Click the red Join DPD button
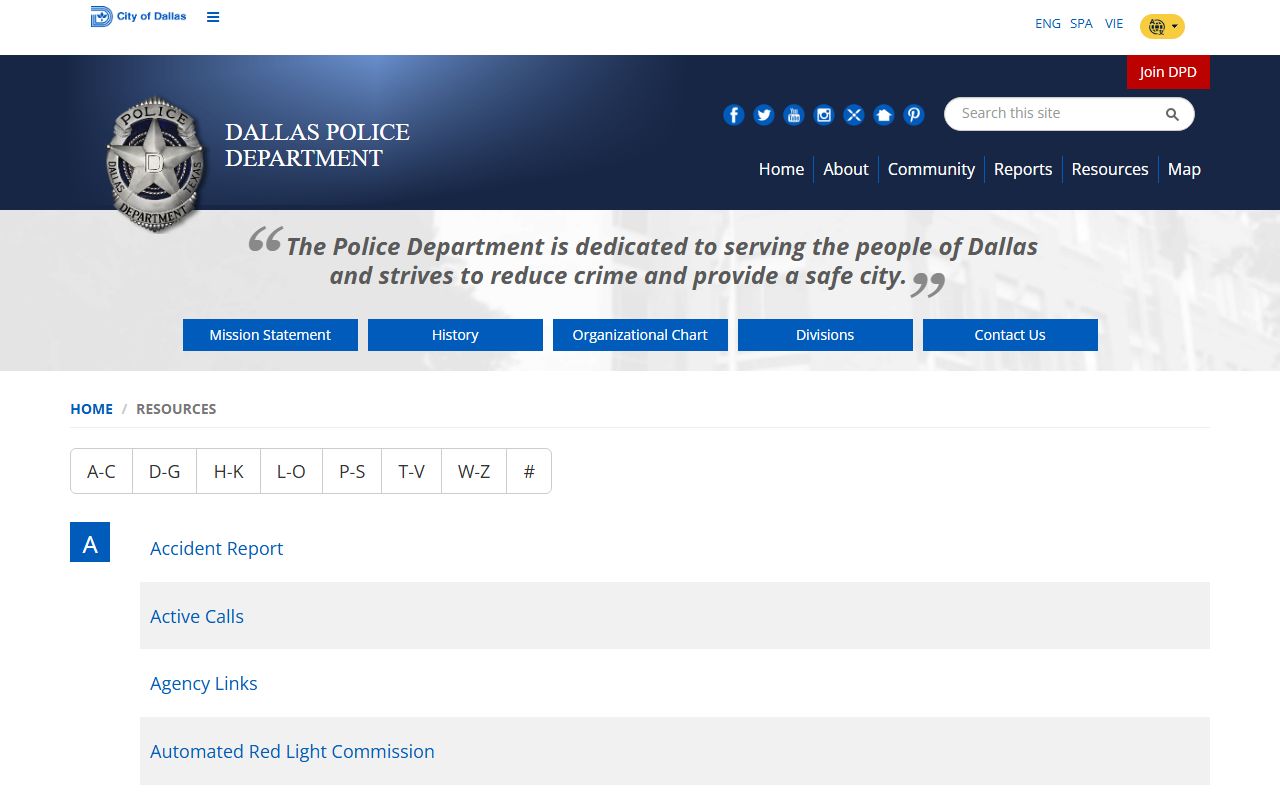The height and width of the screenshot is (800, 1280). pyautogui.click(x=1168, y=72)
